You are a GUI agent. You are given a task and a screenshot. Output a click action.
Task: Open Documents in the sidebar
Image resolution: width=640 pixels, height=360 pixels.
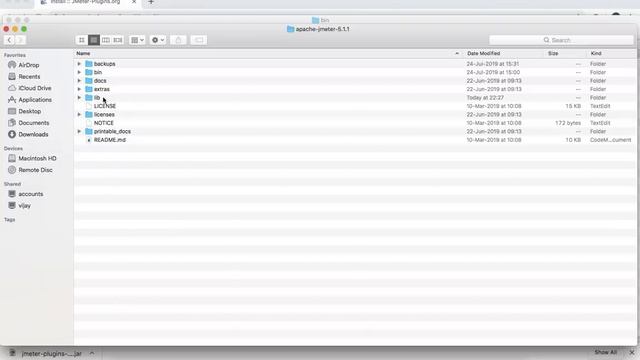click(33, 123)
